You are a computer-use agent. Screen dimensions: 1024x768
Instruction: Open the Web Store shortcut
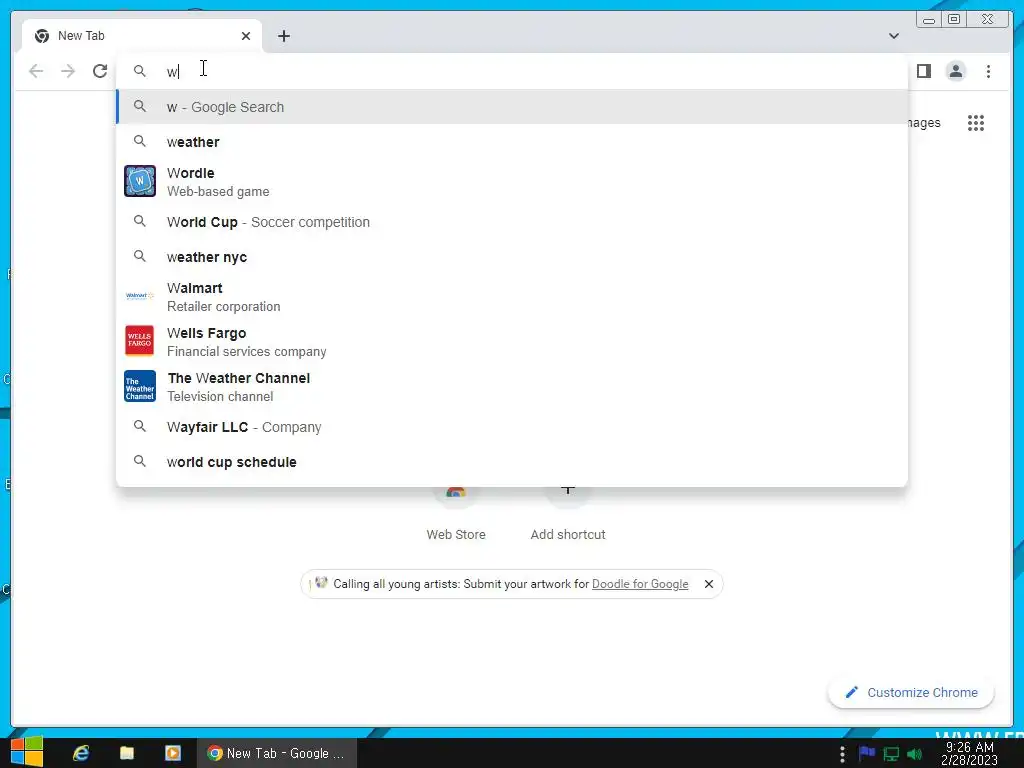point(456,516)
